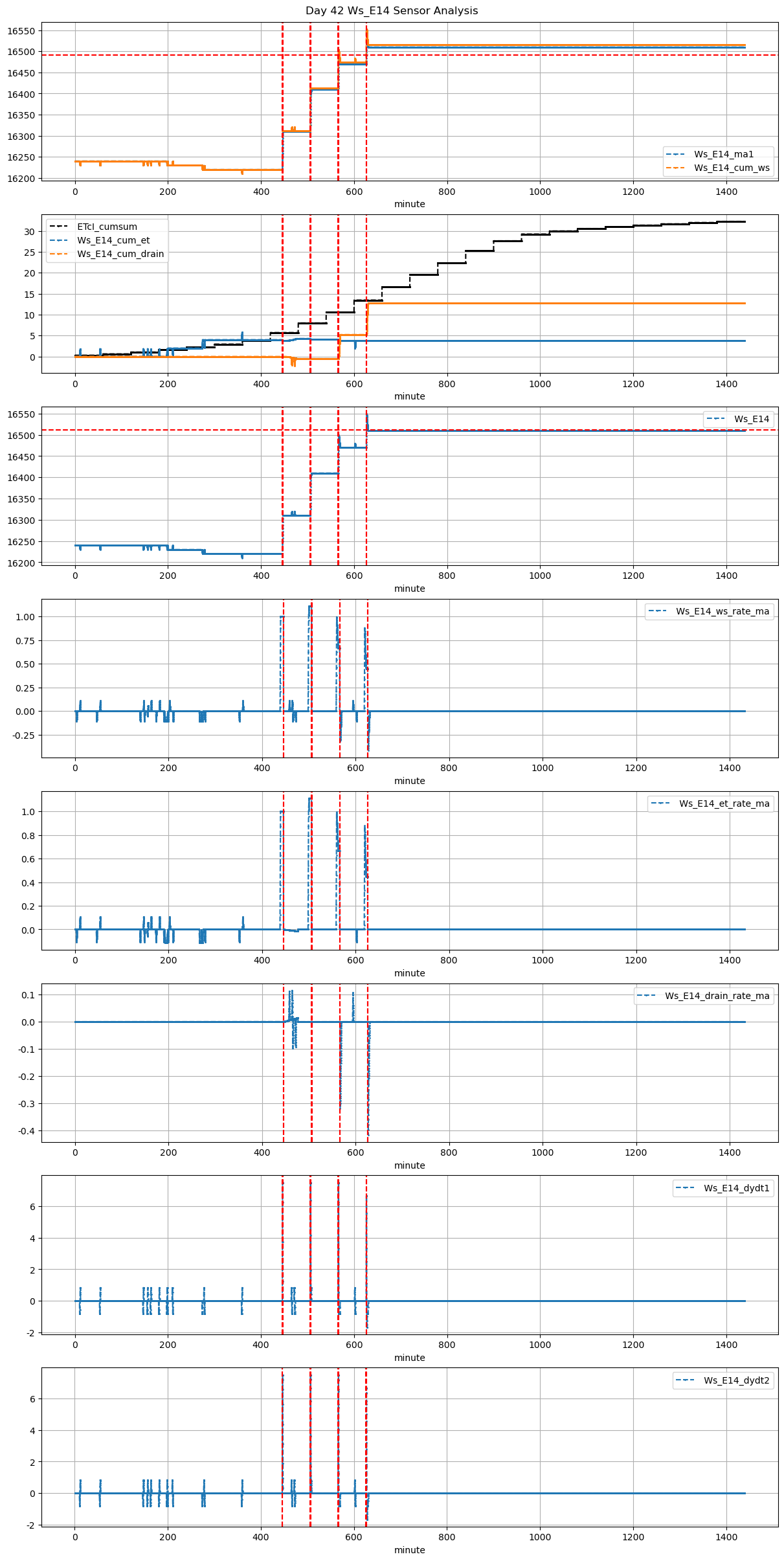Click the 1400 x-axis tick of dydt2 chart

726,1537
